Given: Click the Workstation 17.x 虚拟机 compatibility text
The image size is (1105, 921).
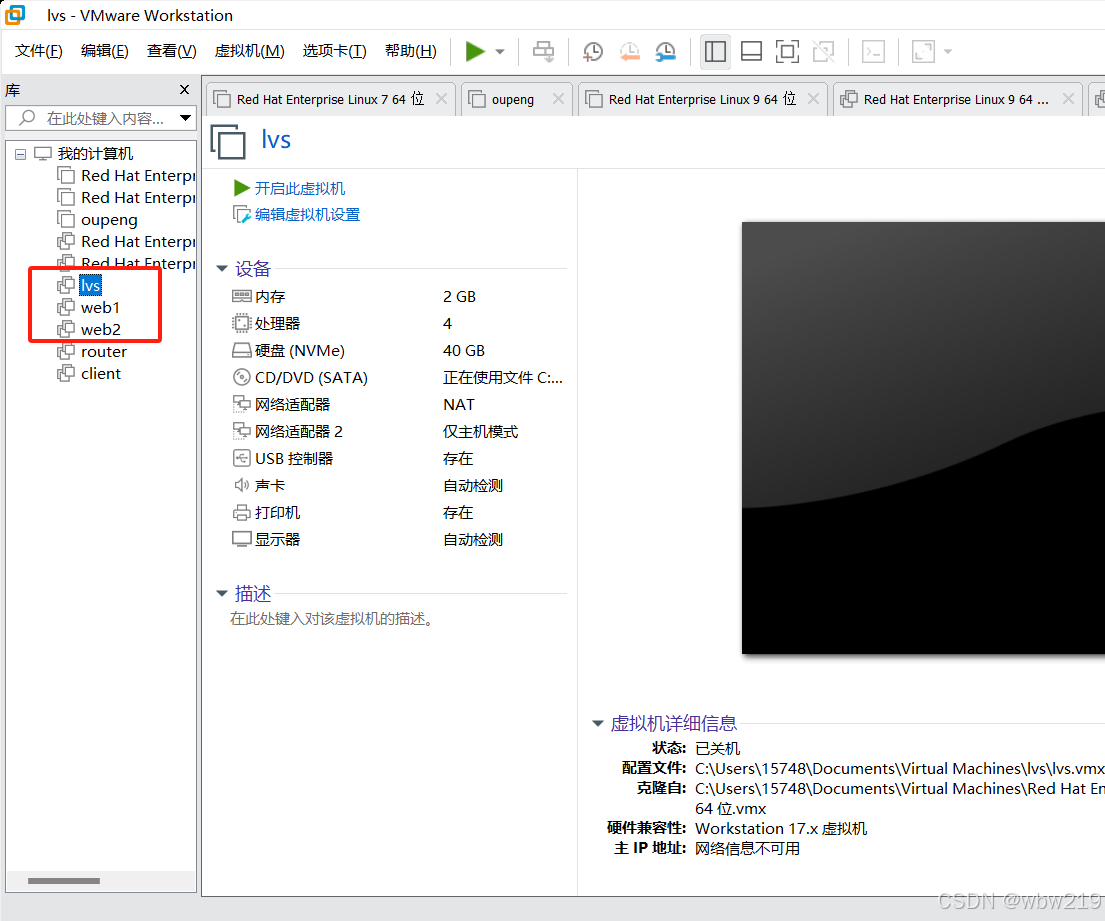Looking at the screenshot, I should [x=781, y=829].
